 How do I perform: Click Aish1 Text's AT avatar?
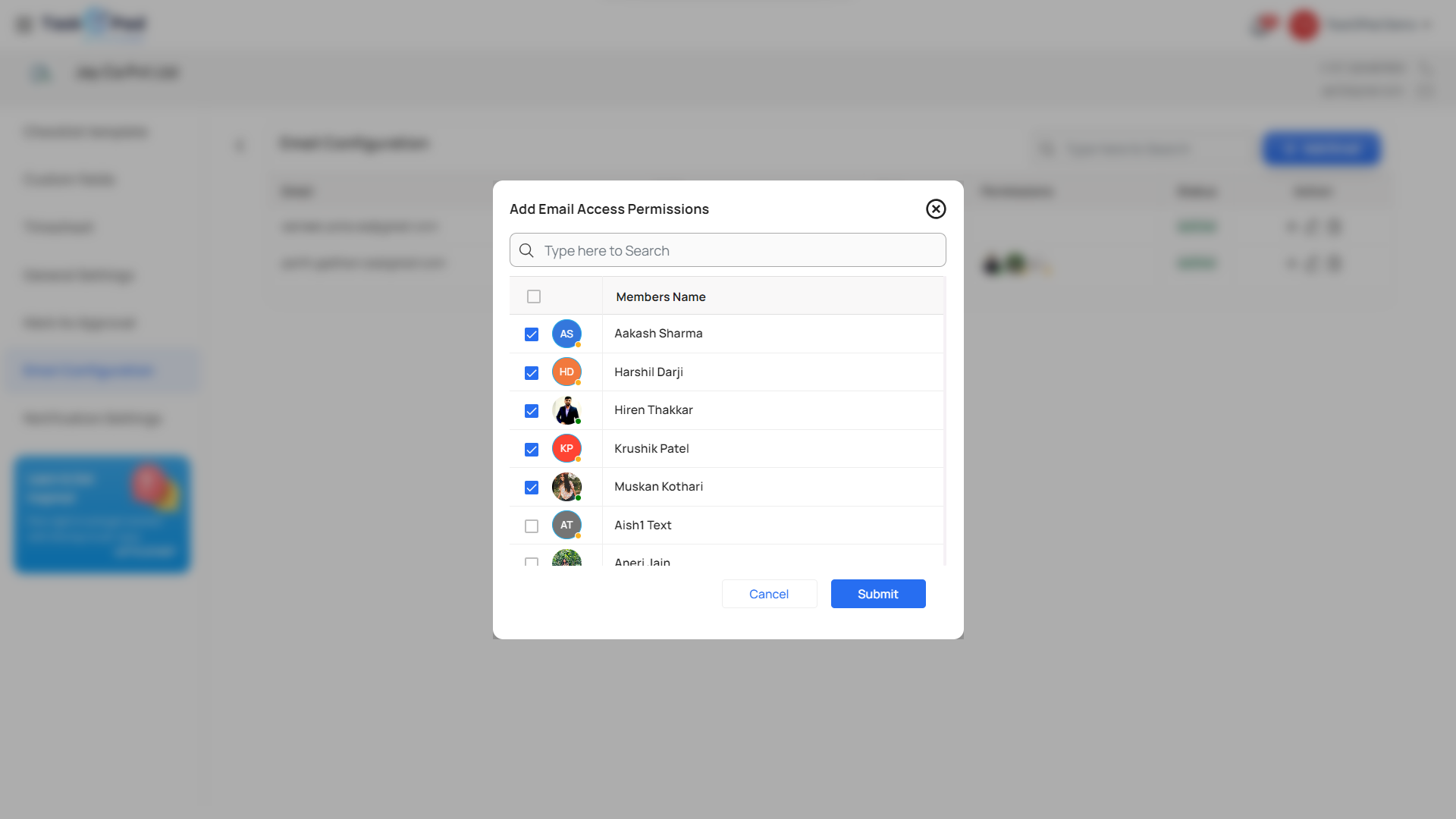tap(566, 525)
